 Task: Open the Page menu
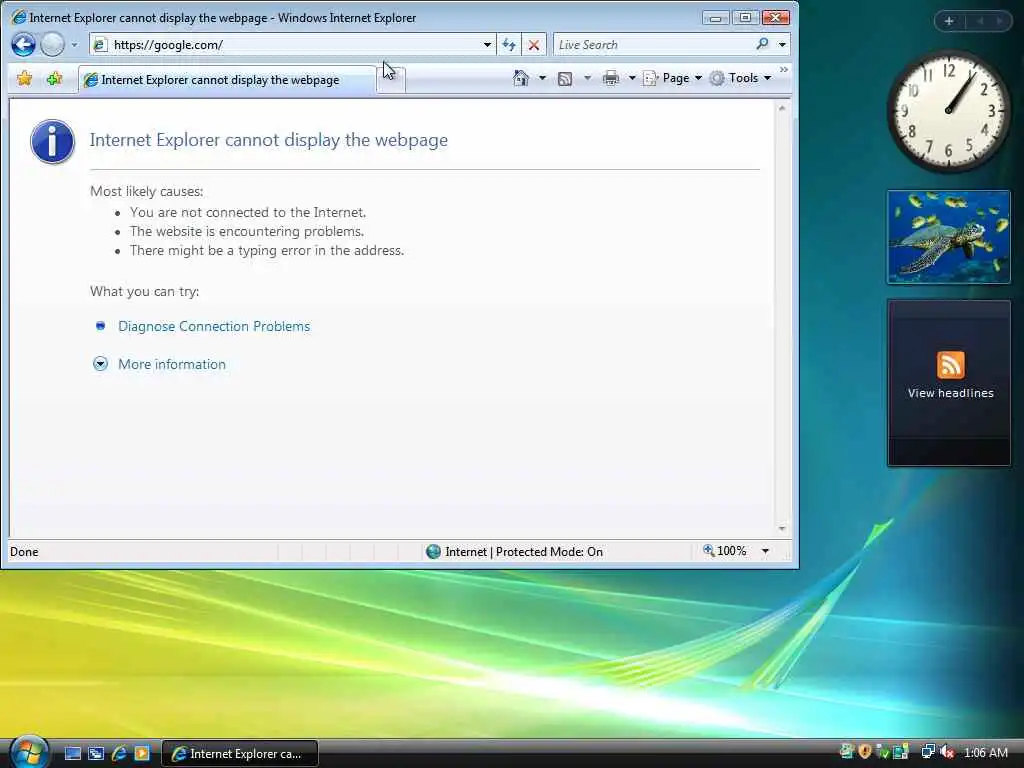point(673,78)
